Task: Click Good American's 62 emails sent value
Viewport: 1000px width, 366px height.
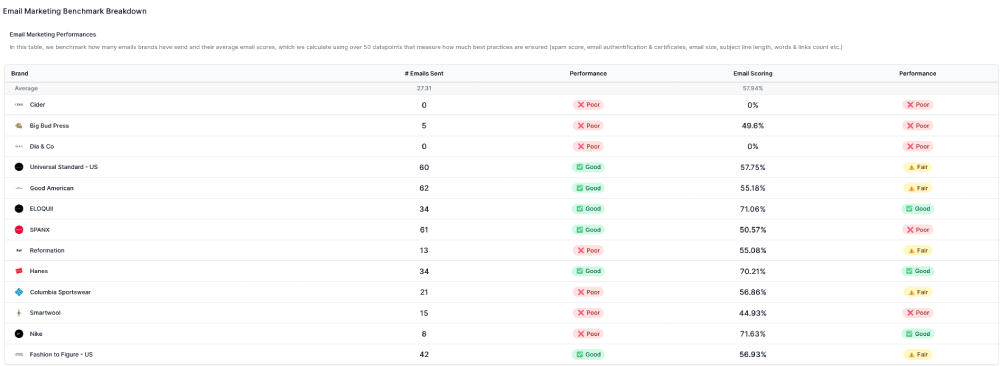Action: pyautogui.click(x=424, y=188)
